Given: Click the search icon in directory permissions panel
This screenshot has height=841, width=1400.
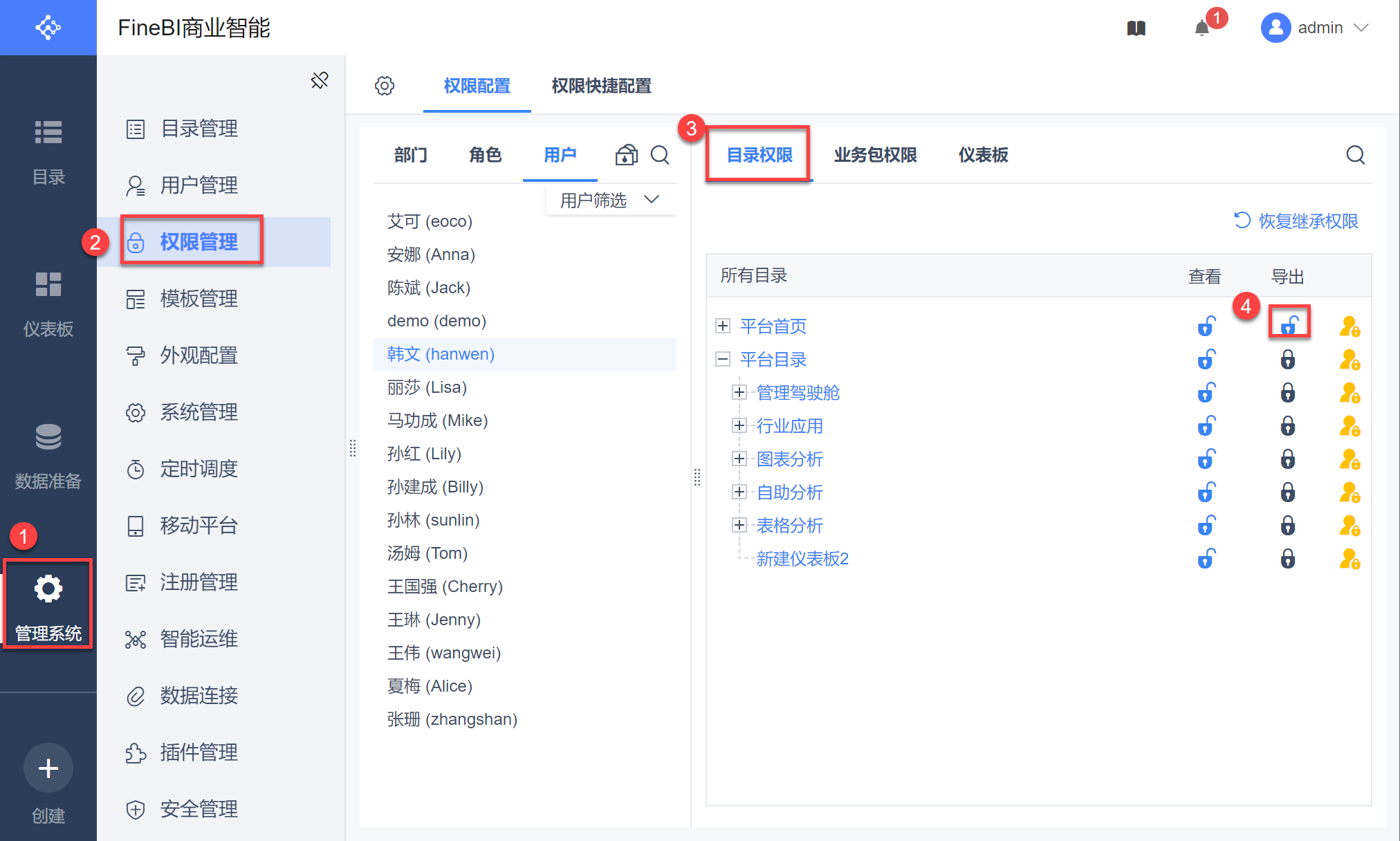Looking at the screenshot, I should (1355, 155).
